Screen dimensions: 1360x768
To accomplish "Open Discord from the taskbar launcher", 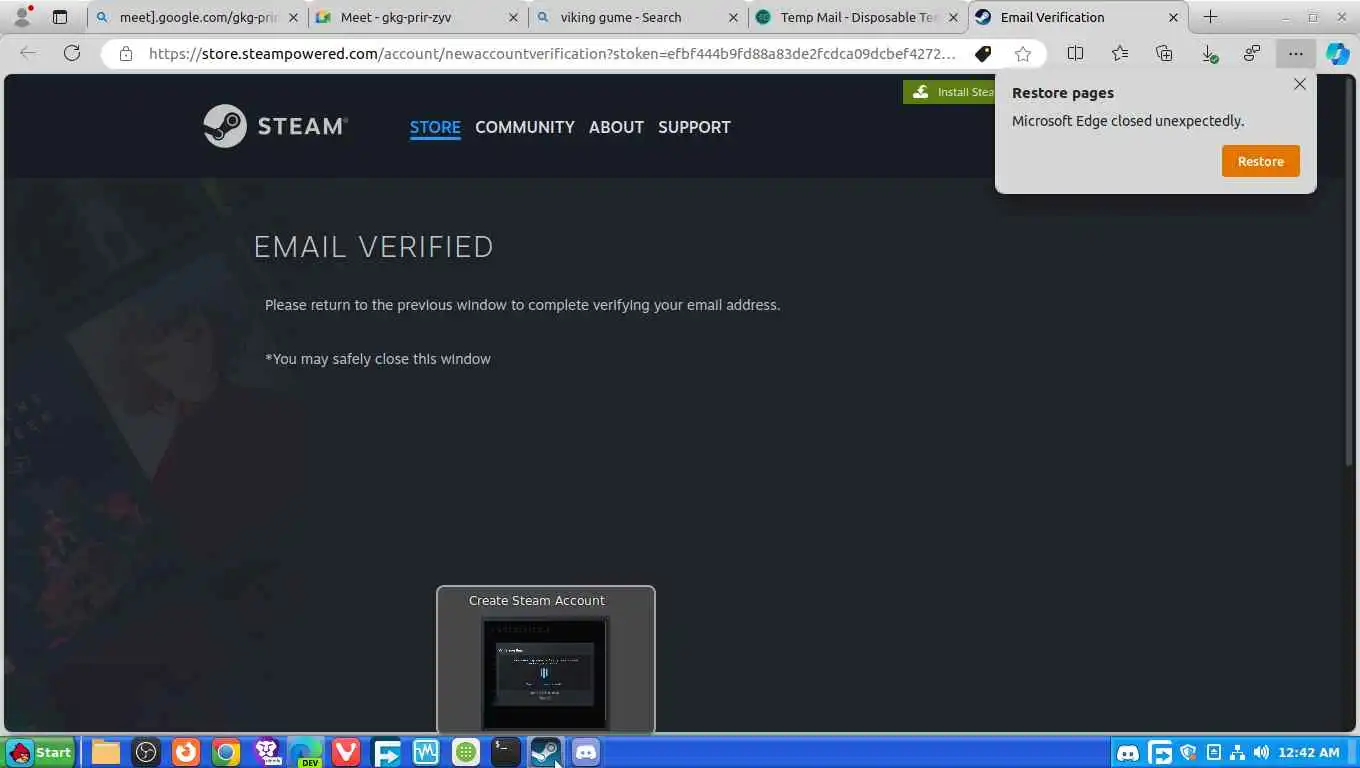I will coord(586,752).
